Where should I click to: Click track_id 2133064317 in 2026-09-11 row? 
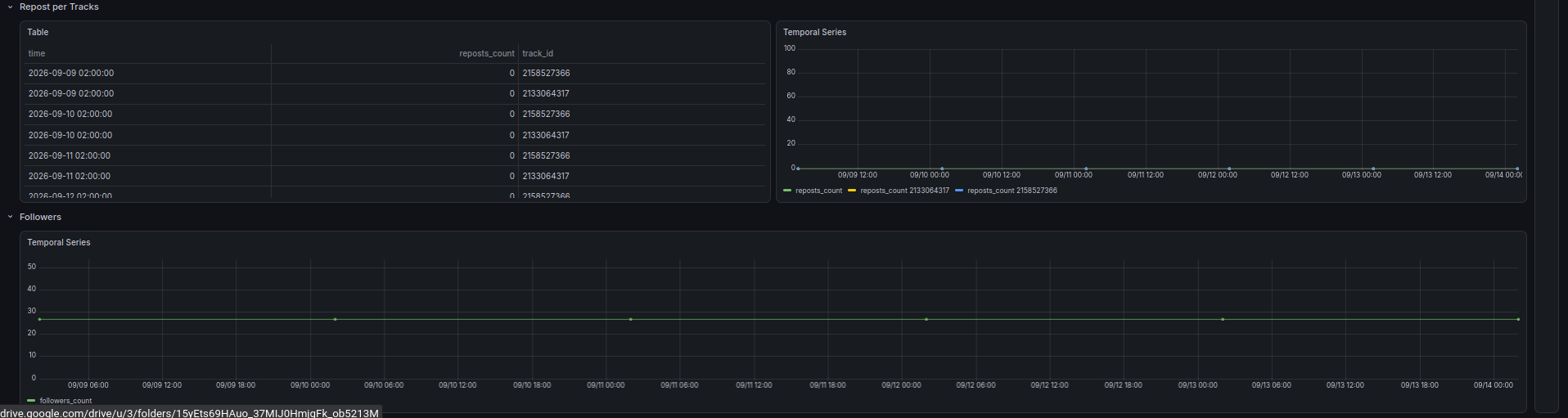click(546, 176)
